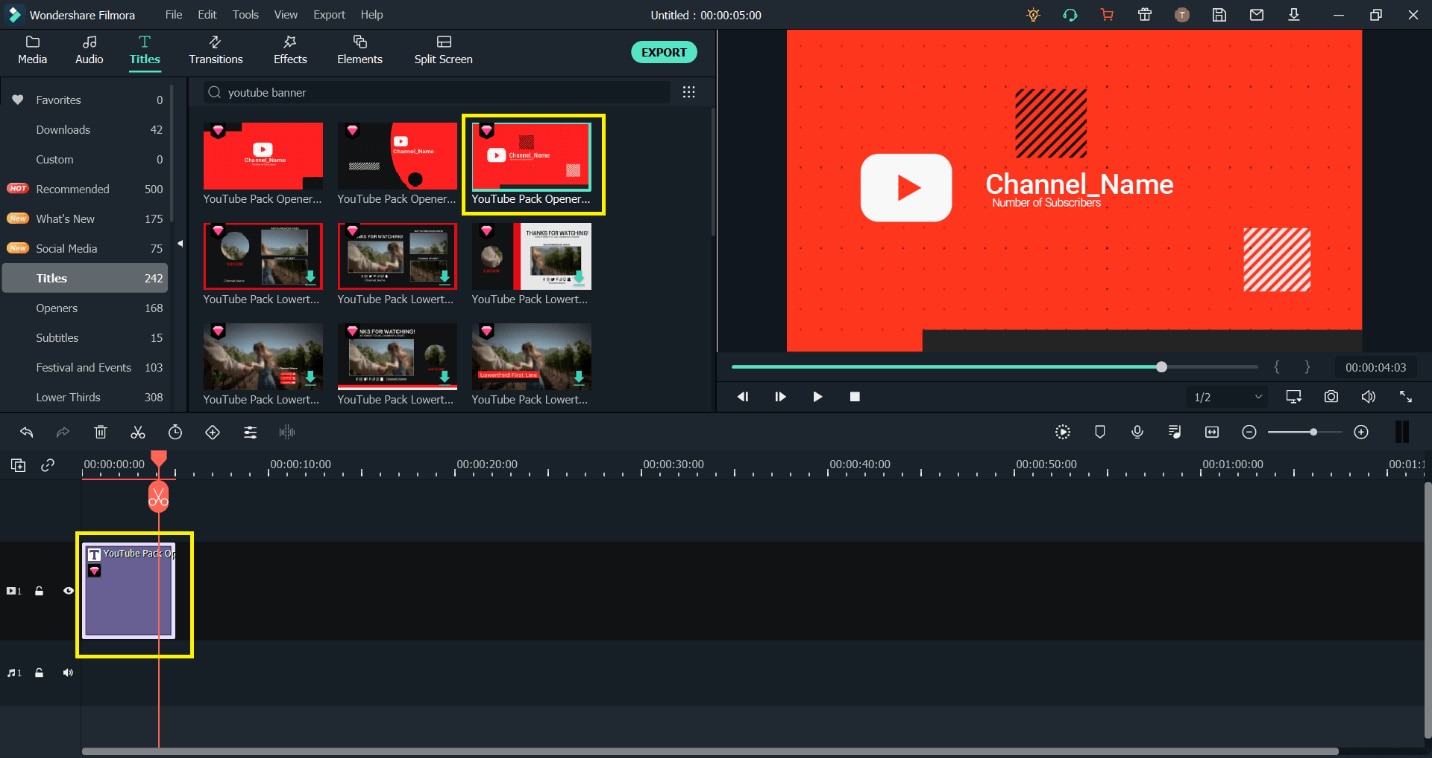Click the scissors split icon in toolbar
This screenshot has width=1432, height=758.
point(138,432)
